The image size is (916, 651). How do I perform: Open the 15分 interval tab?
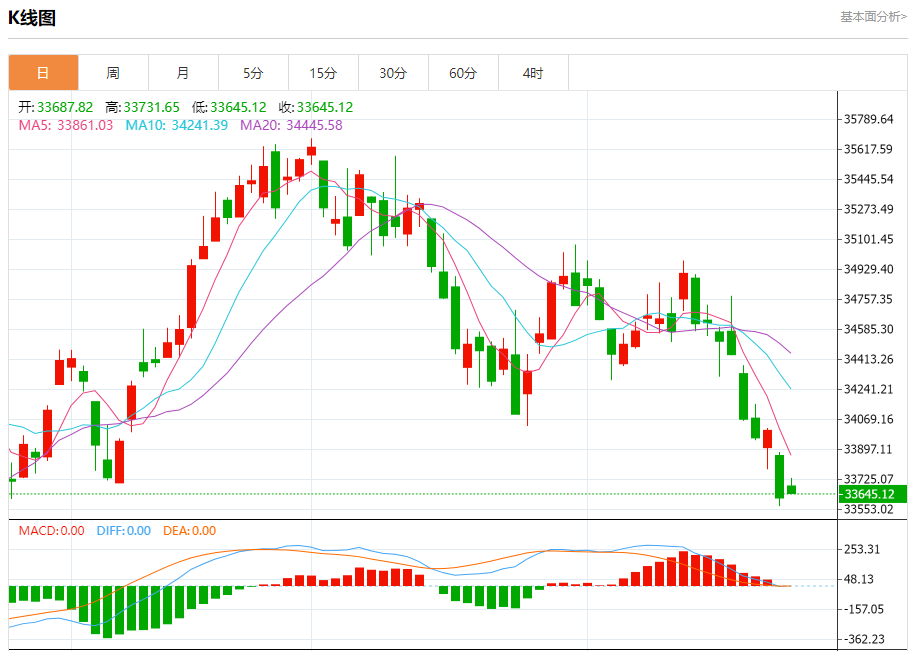(x=324, y=73)
